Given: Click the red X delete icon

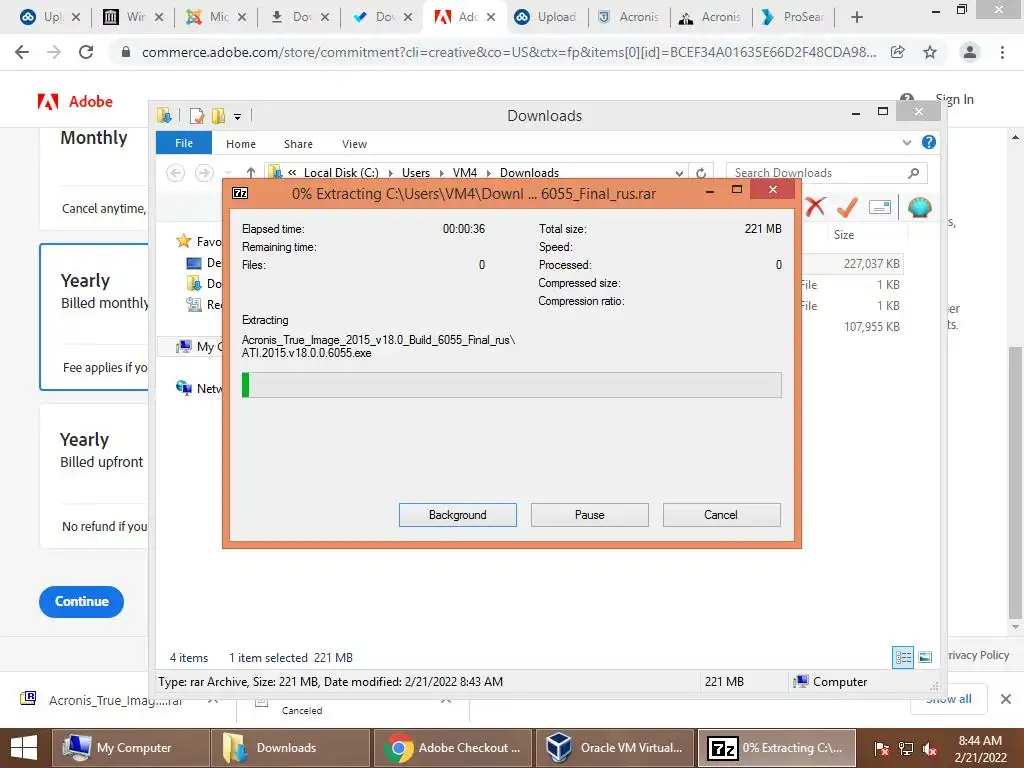Looking at the screenshot, I should tap(815, 207).
